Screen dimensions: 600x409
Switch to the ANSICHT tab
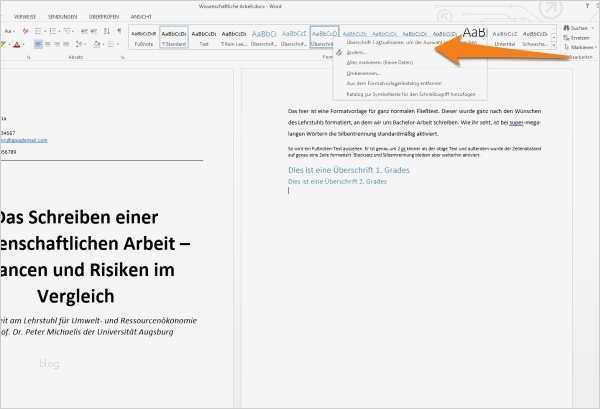[x=141, y=17]
